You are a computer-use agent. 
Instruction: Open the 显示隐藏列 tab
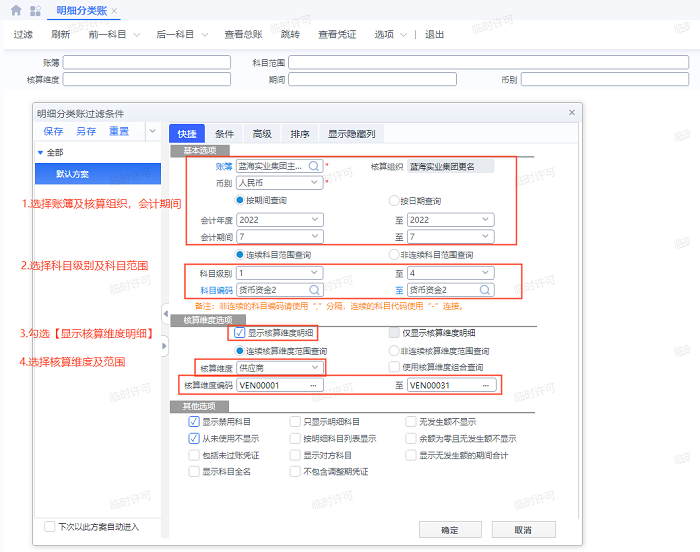pyautogui.click(x=351, y=133)
